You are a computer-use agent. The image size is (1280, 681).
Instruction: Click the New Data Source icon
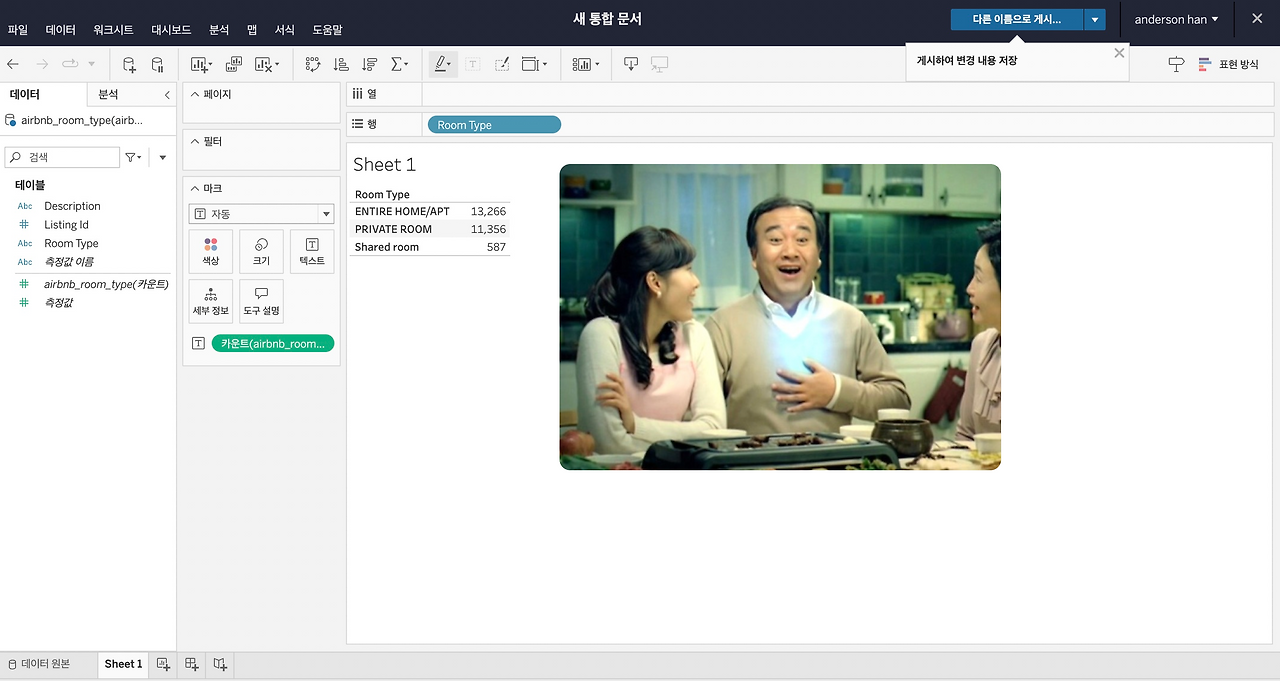129,64
